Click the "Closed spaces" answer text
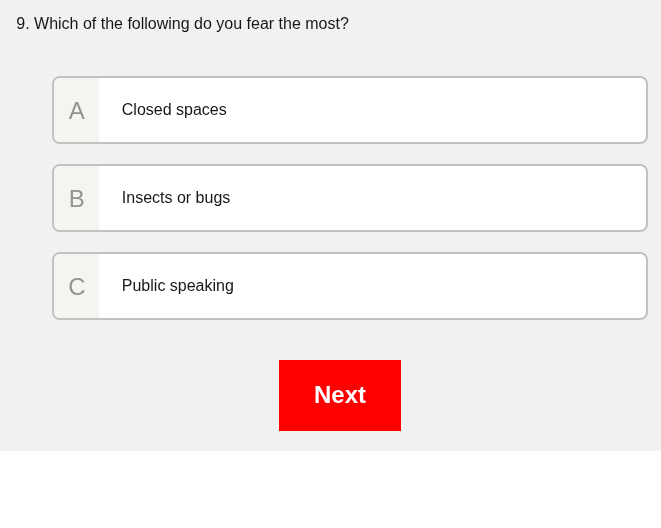Screen dimensions: 661x528 pos(174,110)
